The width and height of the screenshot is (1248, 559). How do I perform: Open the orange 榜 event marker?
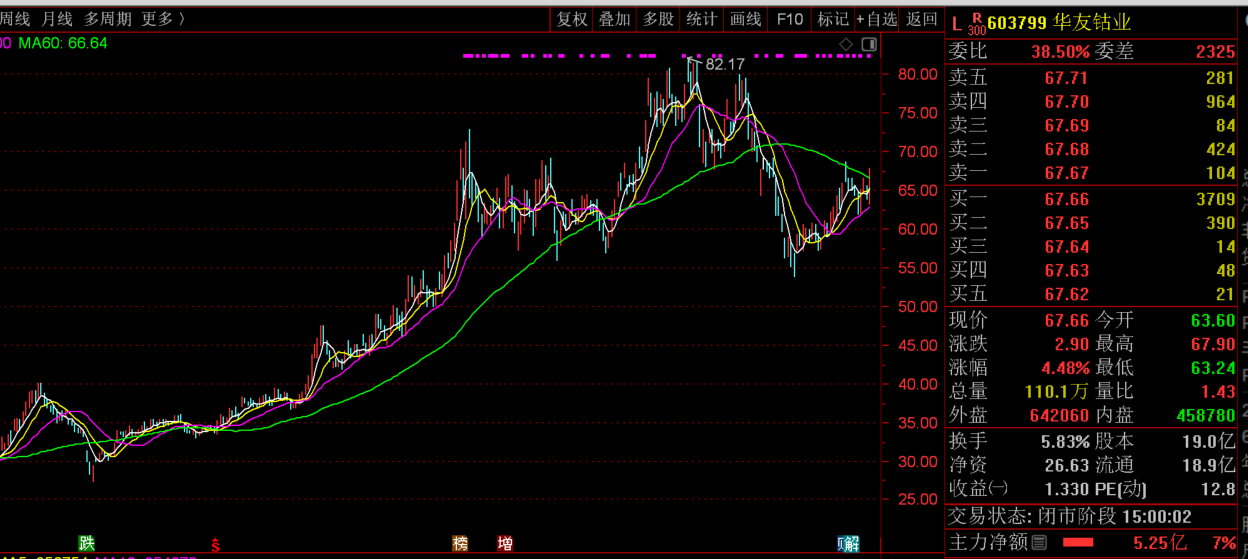click(x=460, y=544)
